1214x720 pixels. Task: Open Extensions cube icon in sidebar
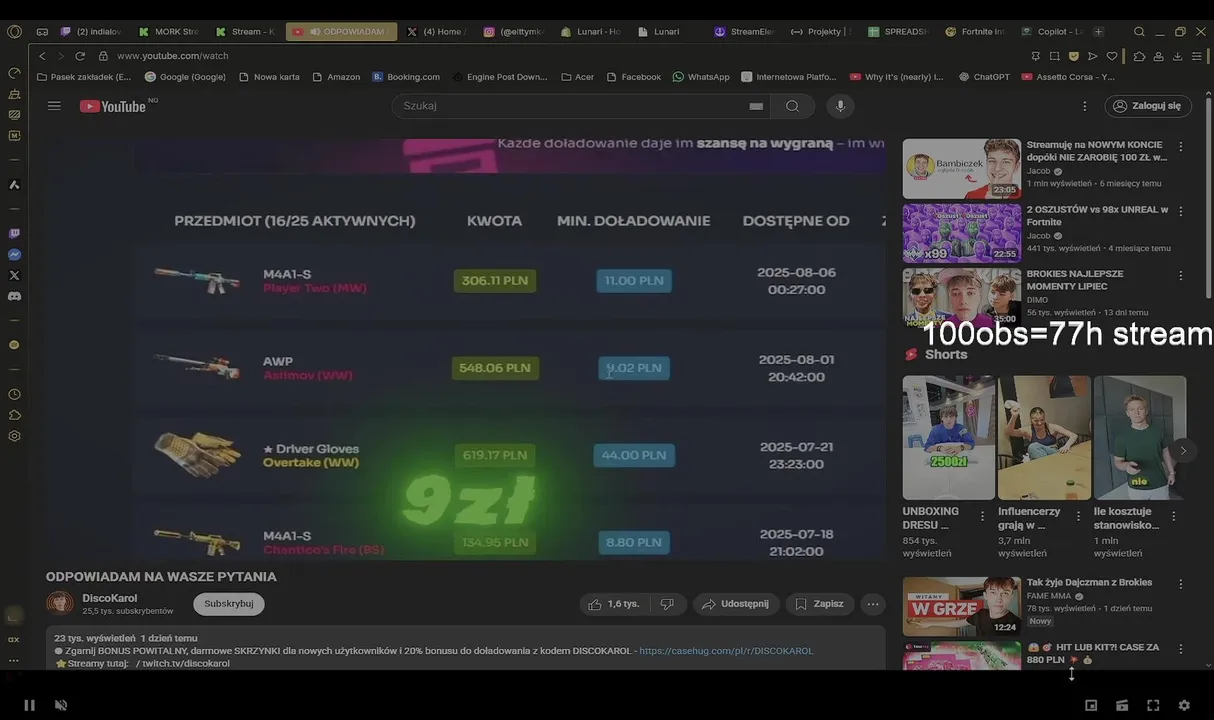click(14, 415)
